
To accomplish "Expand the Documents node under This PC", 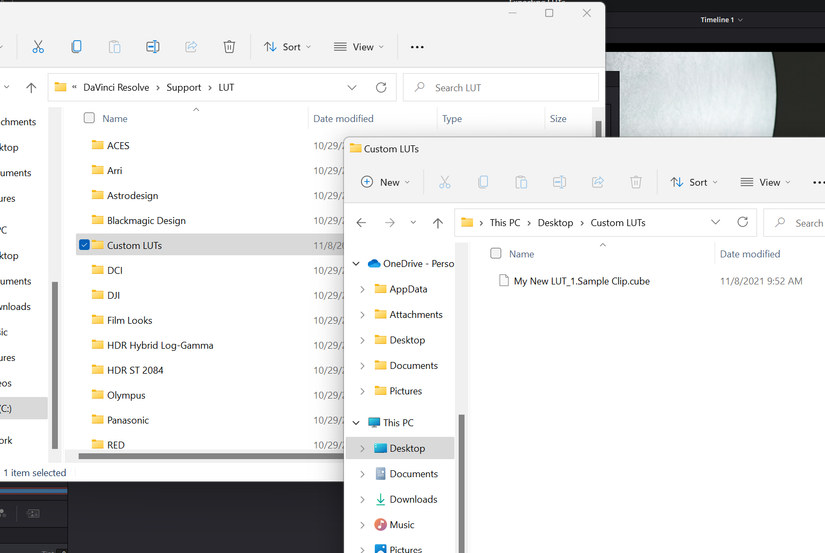I will point(362,474).
